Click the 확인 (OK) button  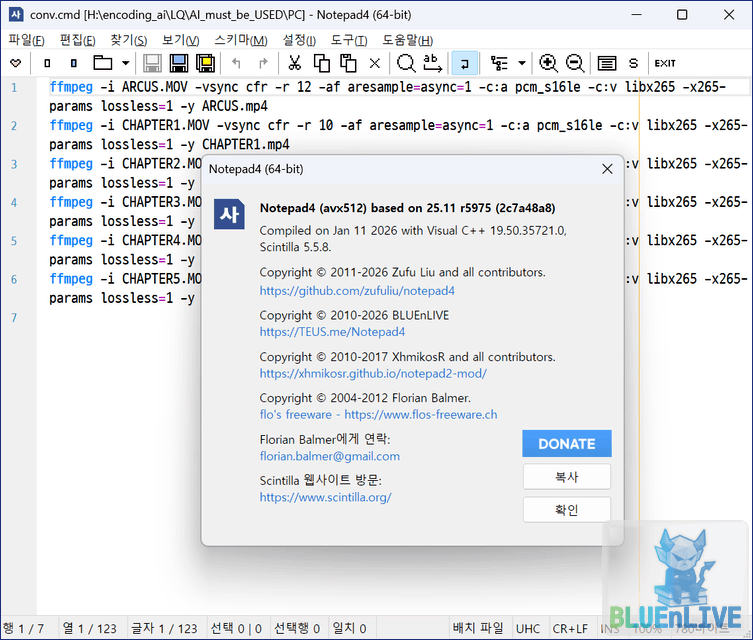coord(566,509)
